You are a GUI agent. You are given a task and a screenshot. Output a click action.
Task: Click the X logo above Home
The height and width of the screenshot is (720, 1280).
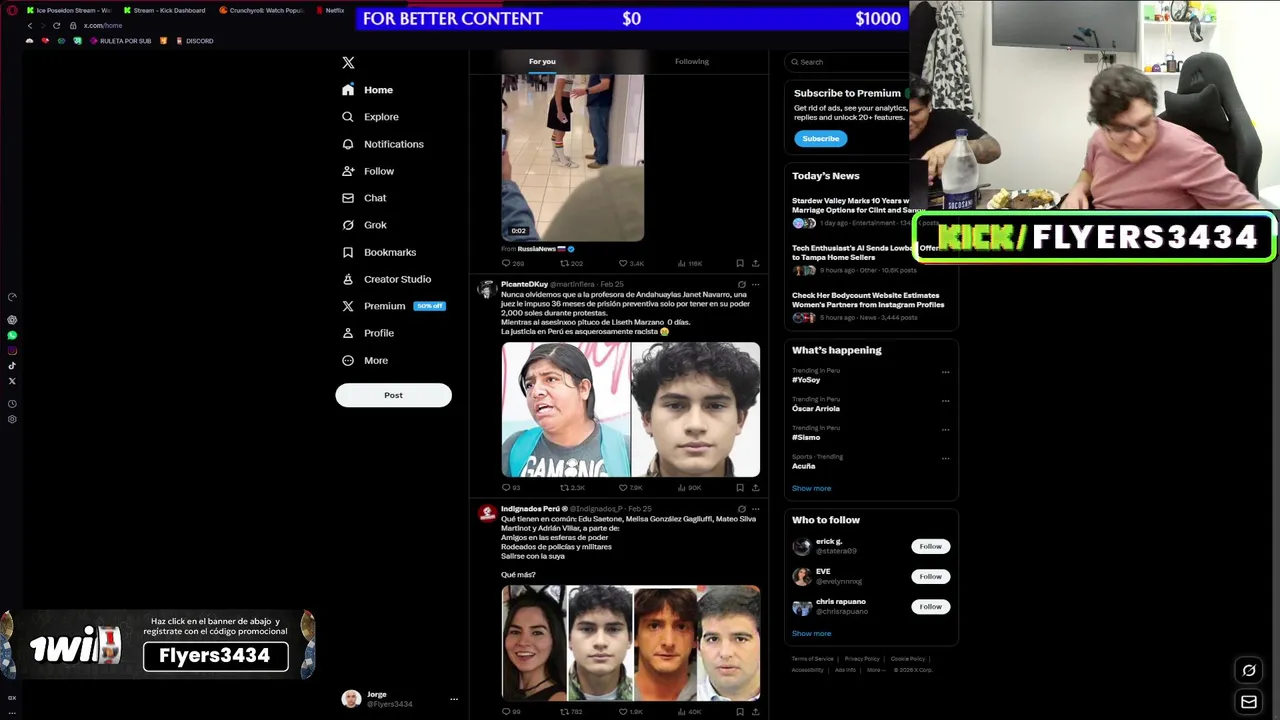348,62
